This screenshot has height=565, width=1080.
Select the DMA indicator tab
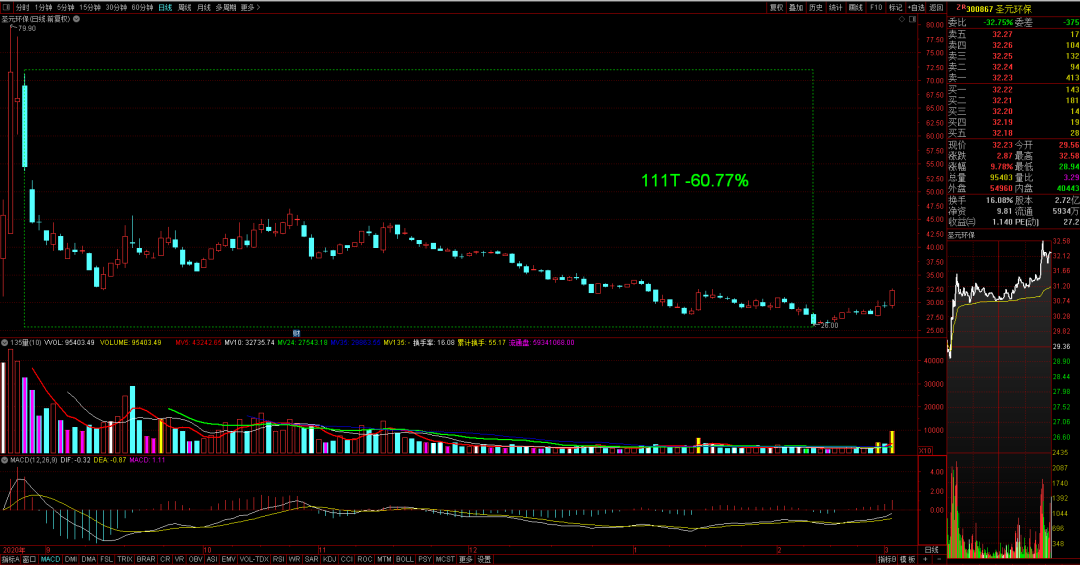coord(89,559)
